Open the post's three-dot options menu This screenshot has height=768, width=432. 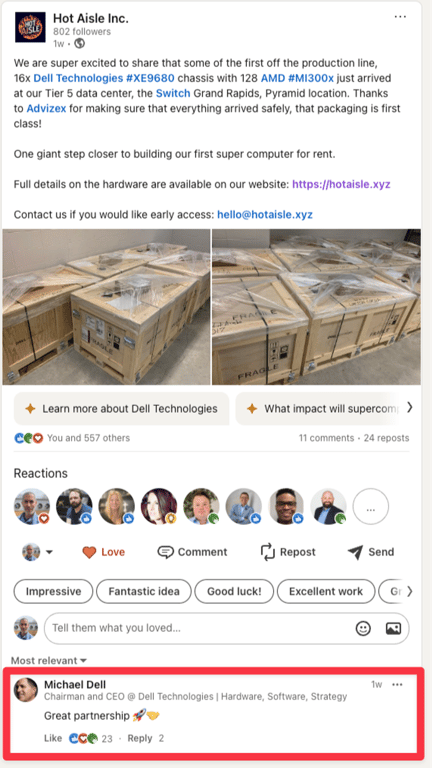pos(400,17)
